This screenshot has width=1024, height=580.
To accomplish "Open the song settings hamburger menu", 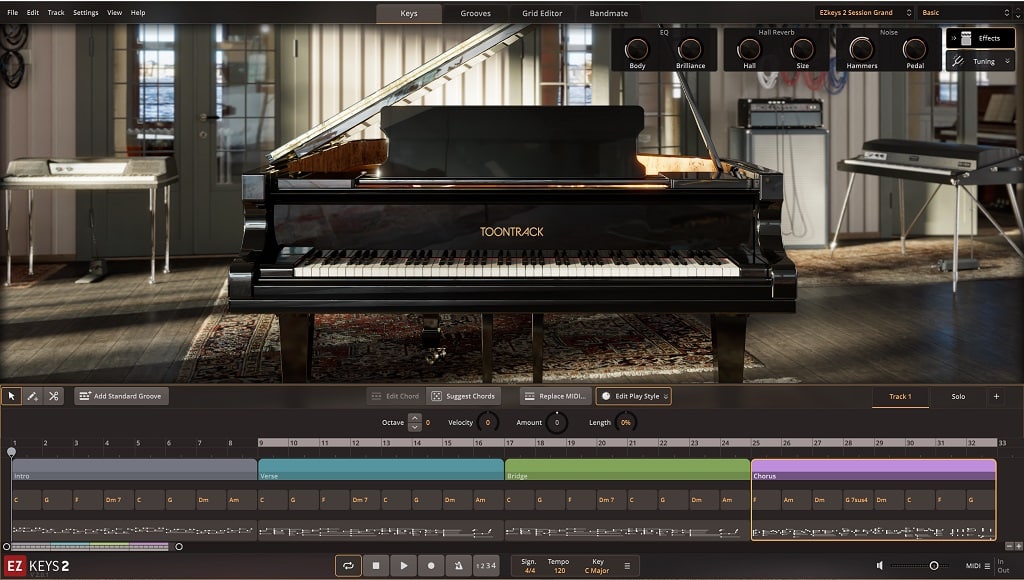I will 627,566.
